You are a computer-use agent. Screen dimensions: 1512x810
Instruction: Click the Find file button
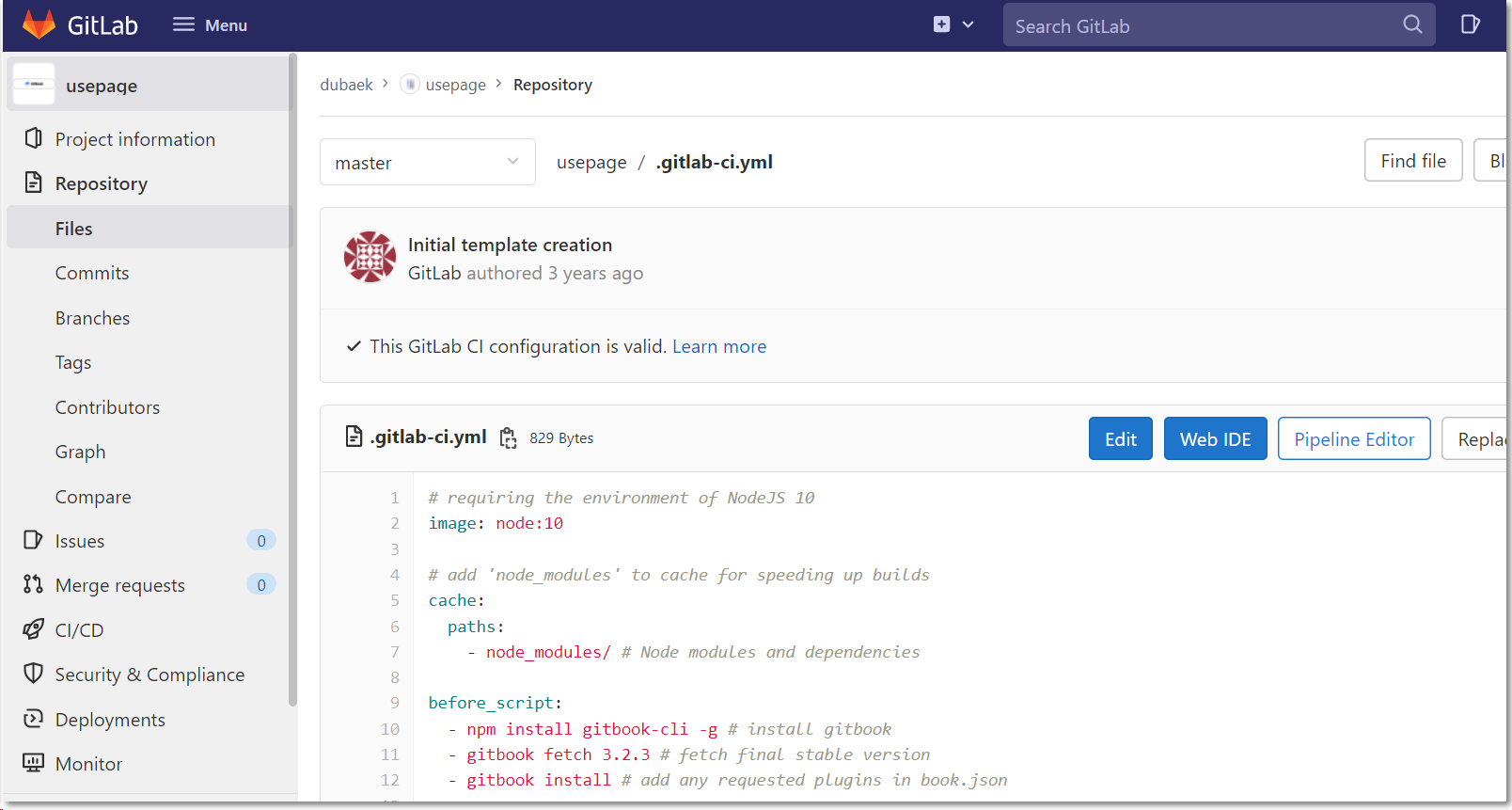(1413, 160)
